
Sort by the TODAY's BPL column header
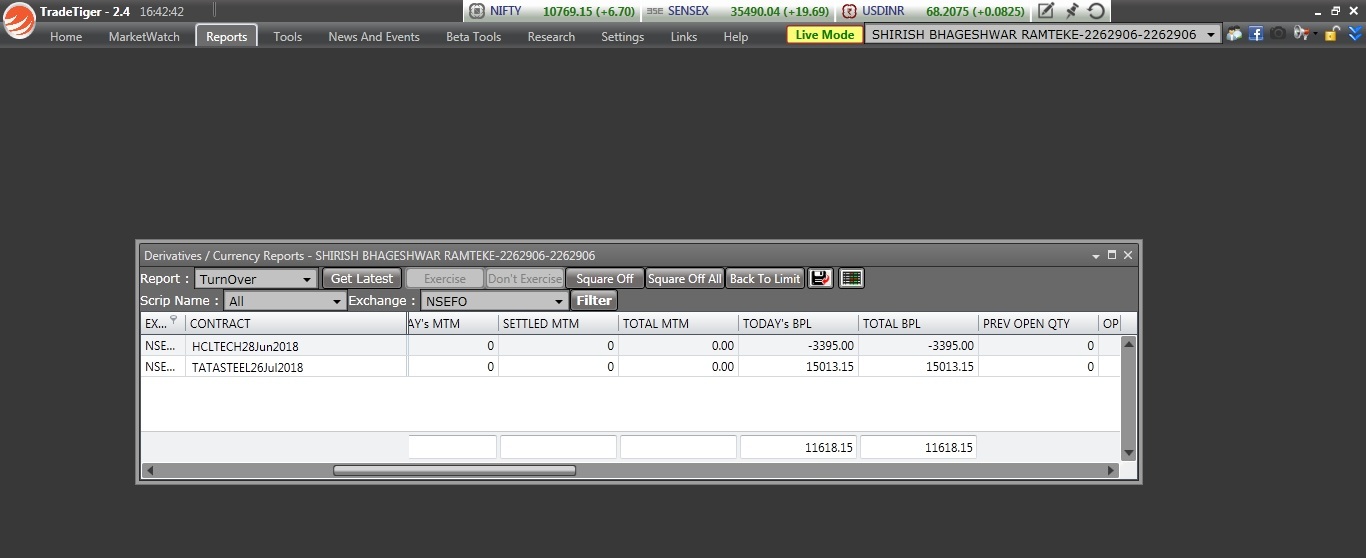point(798,324)
